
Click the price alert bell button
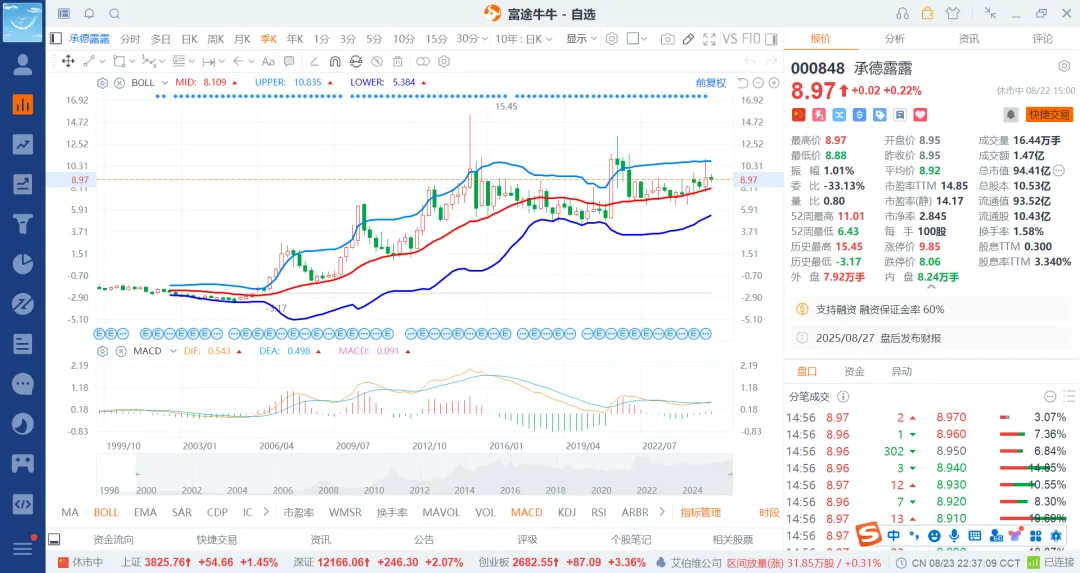pyautogui.click(x=1010, y=114)
